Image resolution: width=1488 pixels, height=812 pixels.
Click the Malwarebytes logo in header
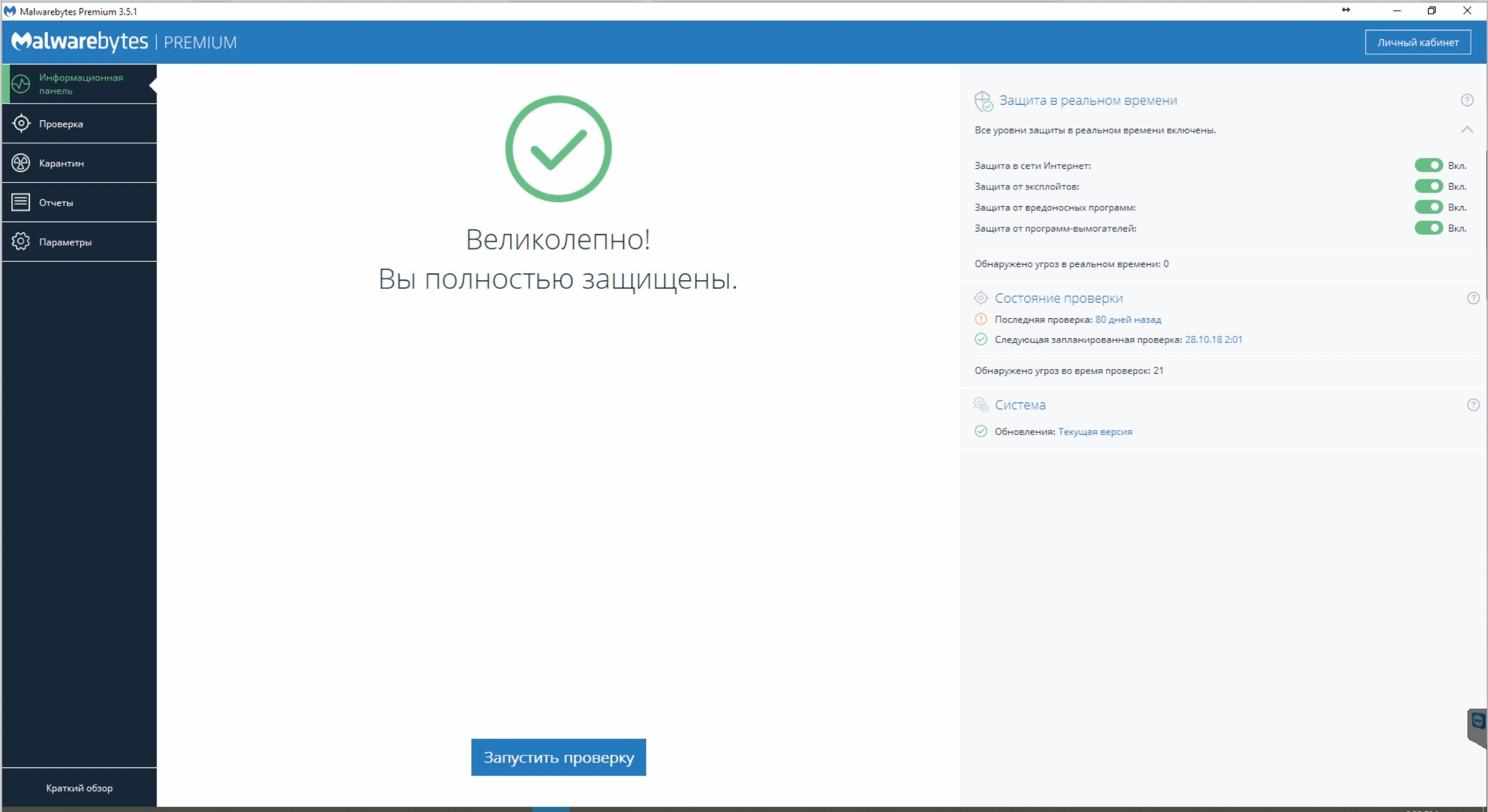(x=80, y=42)
